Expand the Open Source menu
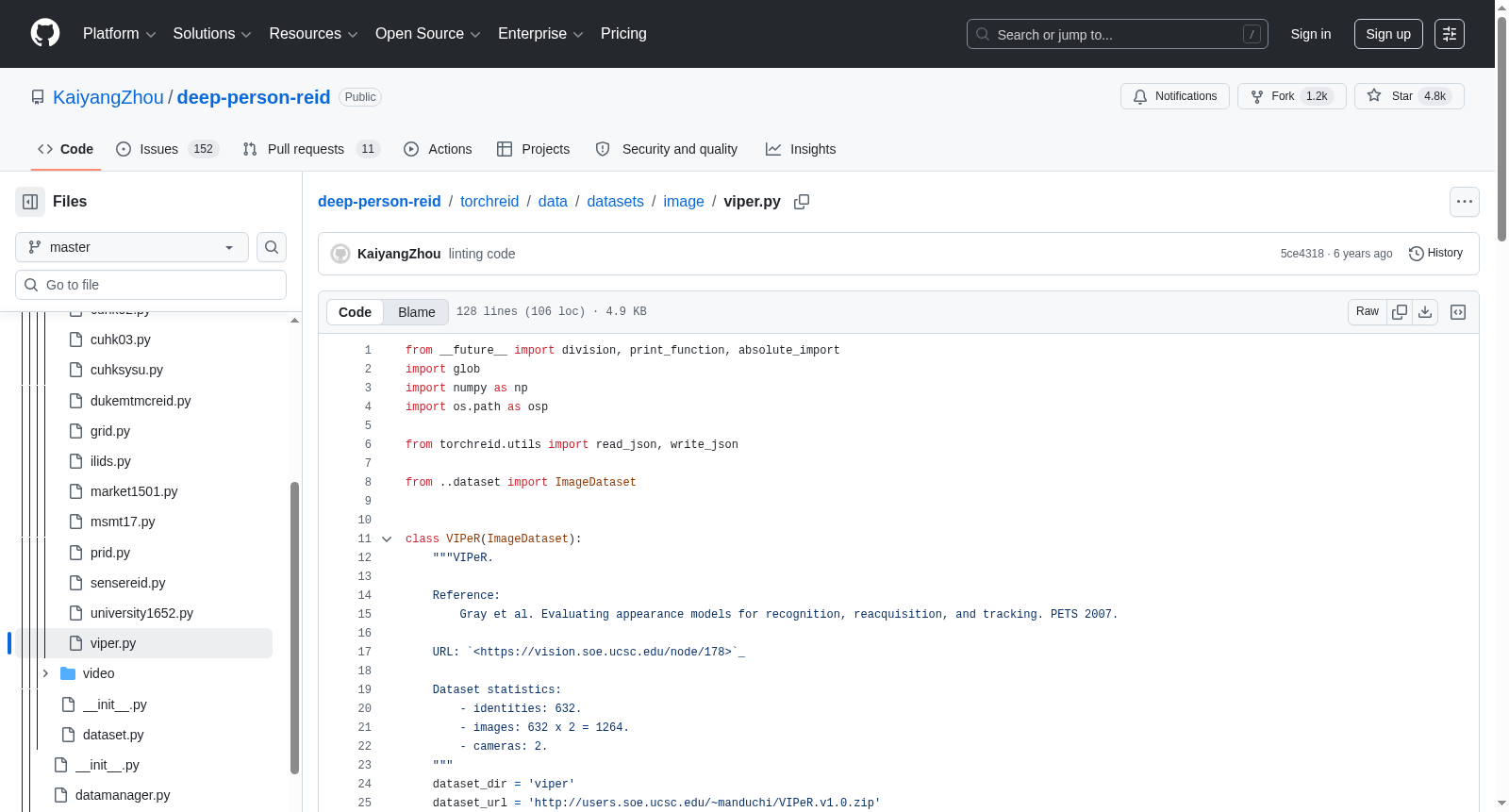This screenshot has width=1509, height=812. pos(428,34)
